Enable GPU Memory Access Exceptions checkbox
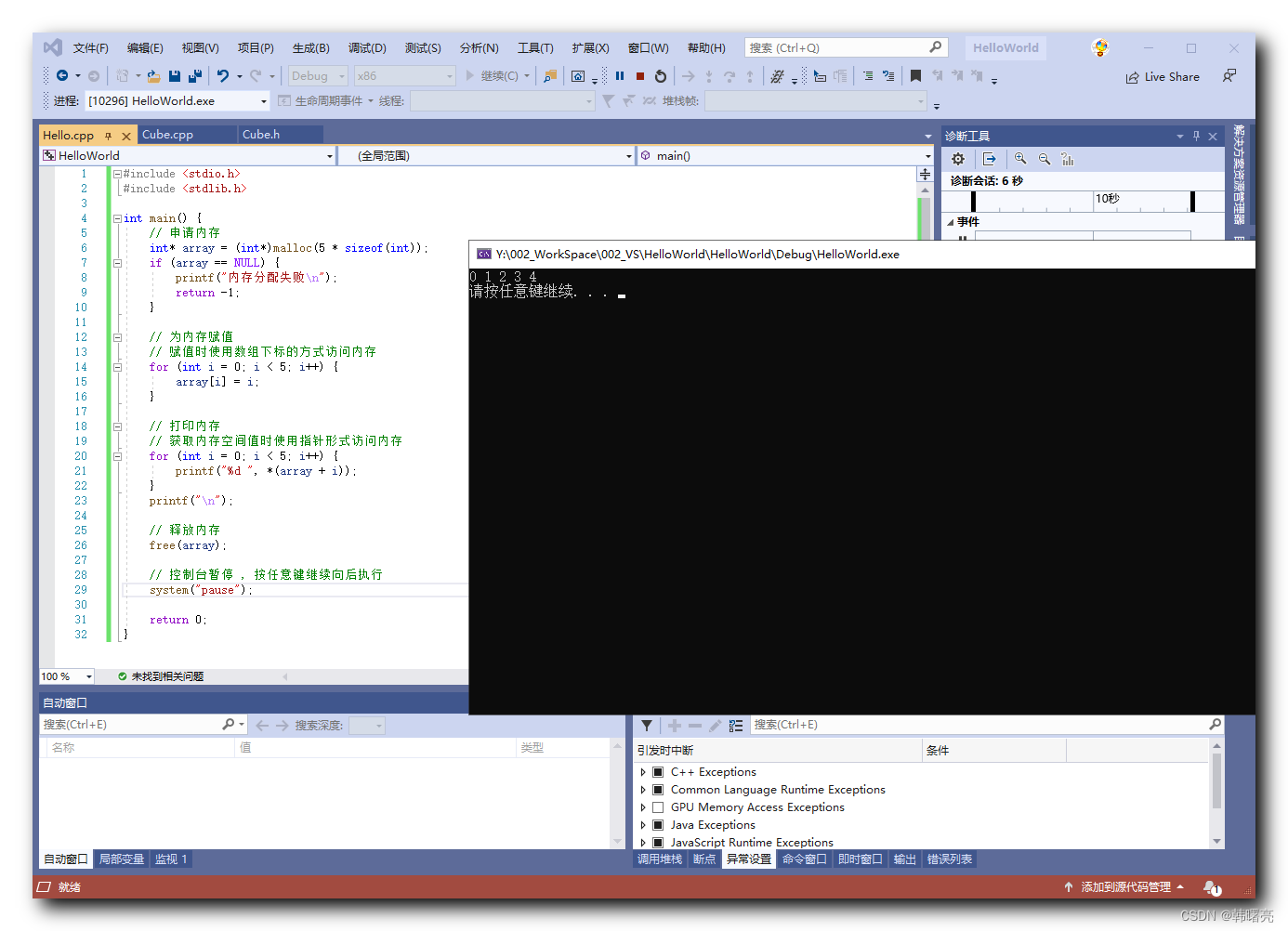The height and width of the screenshot is (931, 1288). click(658, 807)
